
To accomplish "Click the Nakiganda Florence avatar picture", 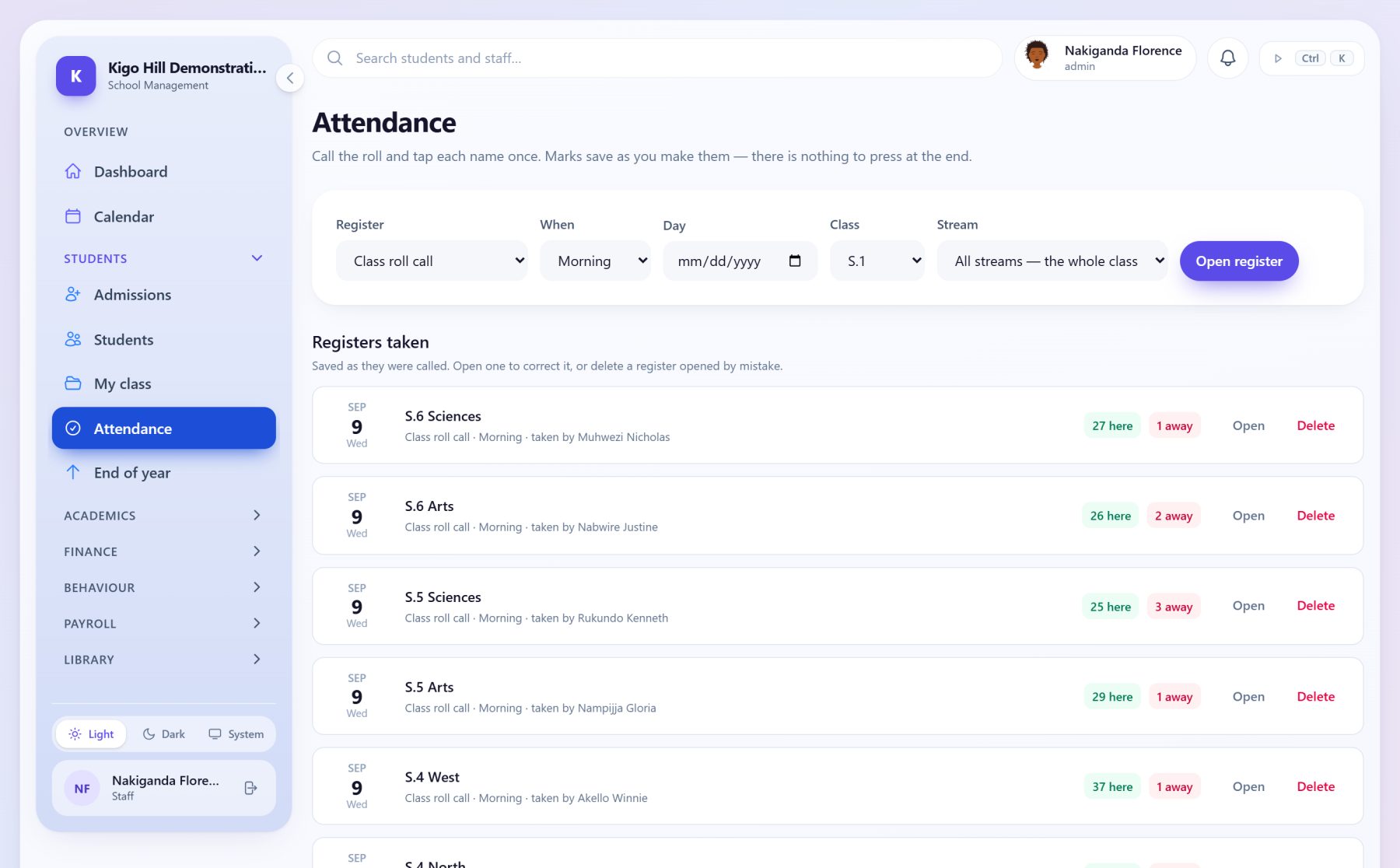I will [1037, 54].
